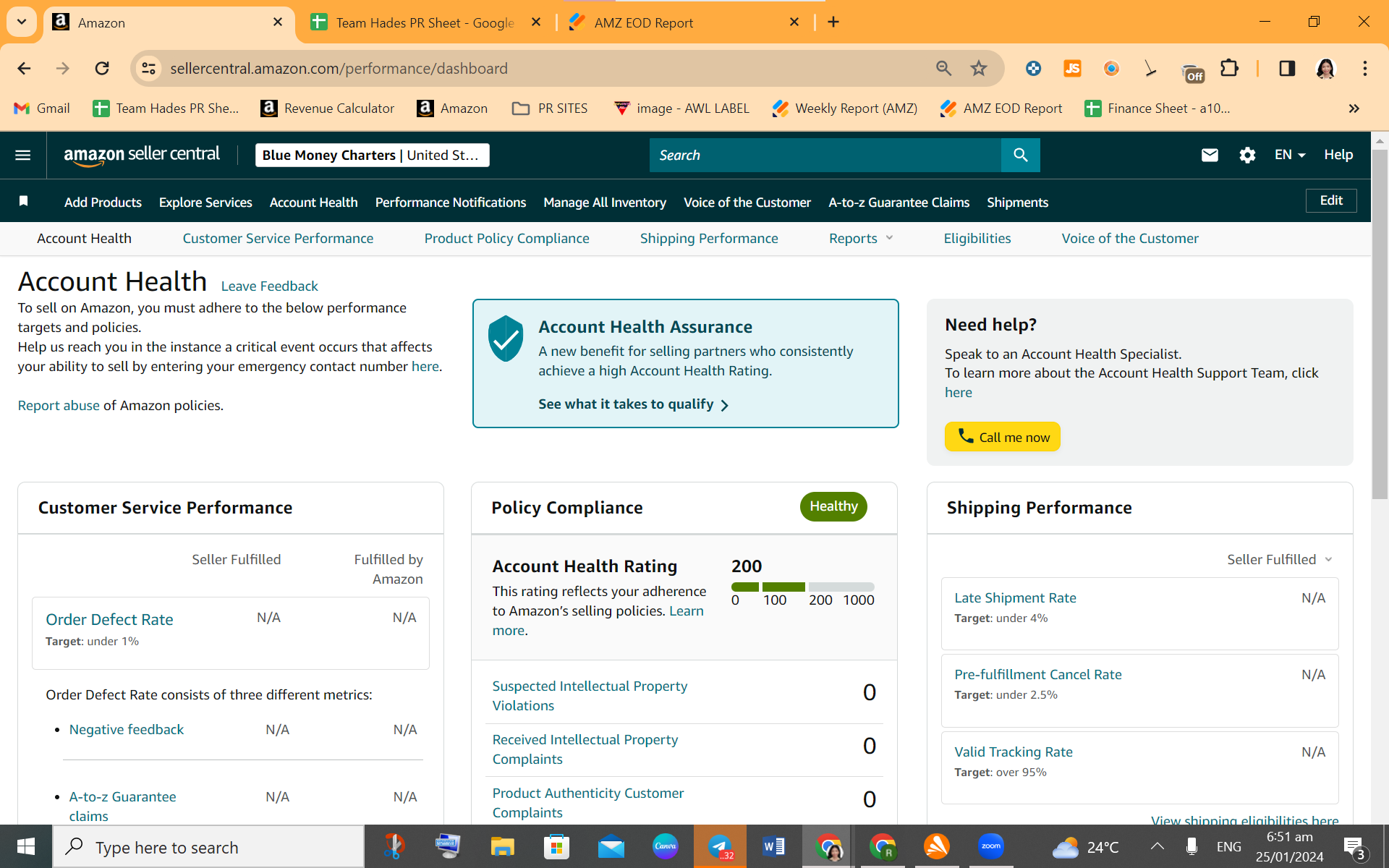The image size is (1389, 868).
Task: View site information in the address bar
Action: [148, 69]
